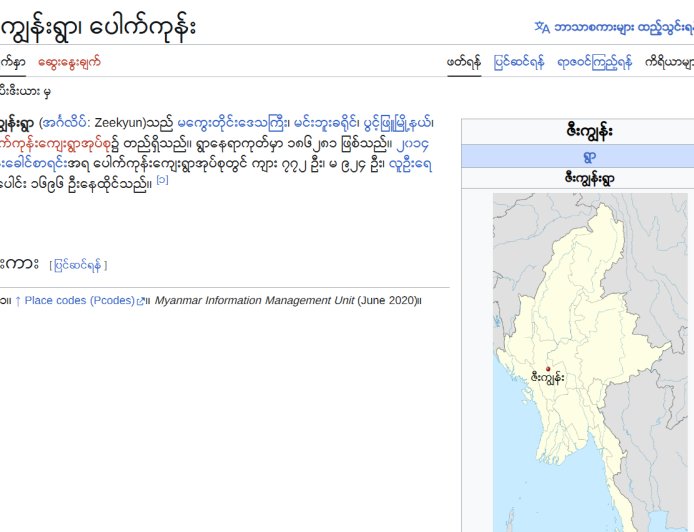Click the red location dot on Myanmar map
The height and width of the screenshot is (532, 694).
coord(548,369)
